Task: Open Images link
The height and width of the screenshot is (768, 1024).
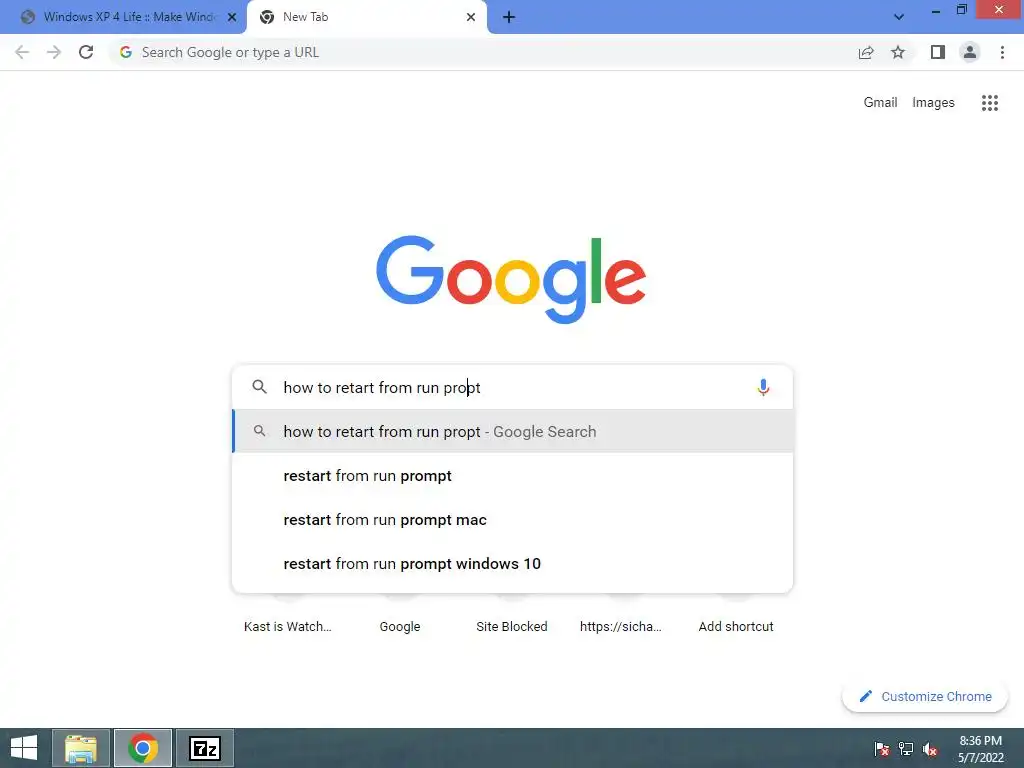Action: 933,103
